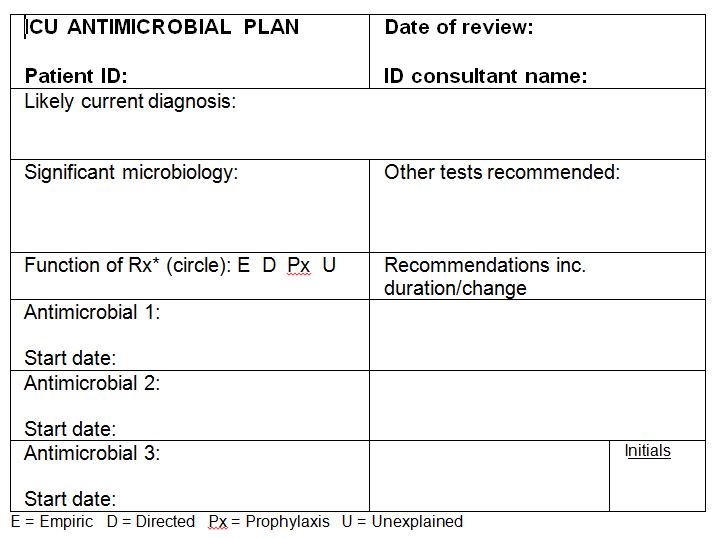Select the U option for Function of Rx
This screenshot has height=538, width=717.
[329, 265]
